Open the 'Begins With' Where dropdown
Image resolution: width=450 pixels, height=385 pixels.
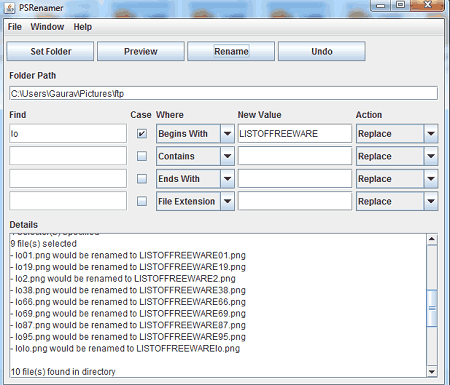coord(195,134)
